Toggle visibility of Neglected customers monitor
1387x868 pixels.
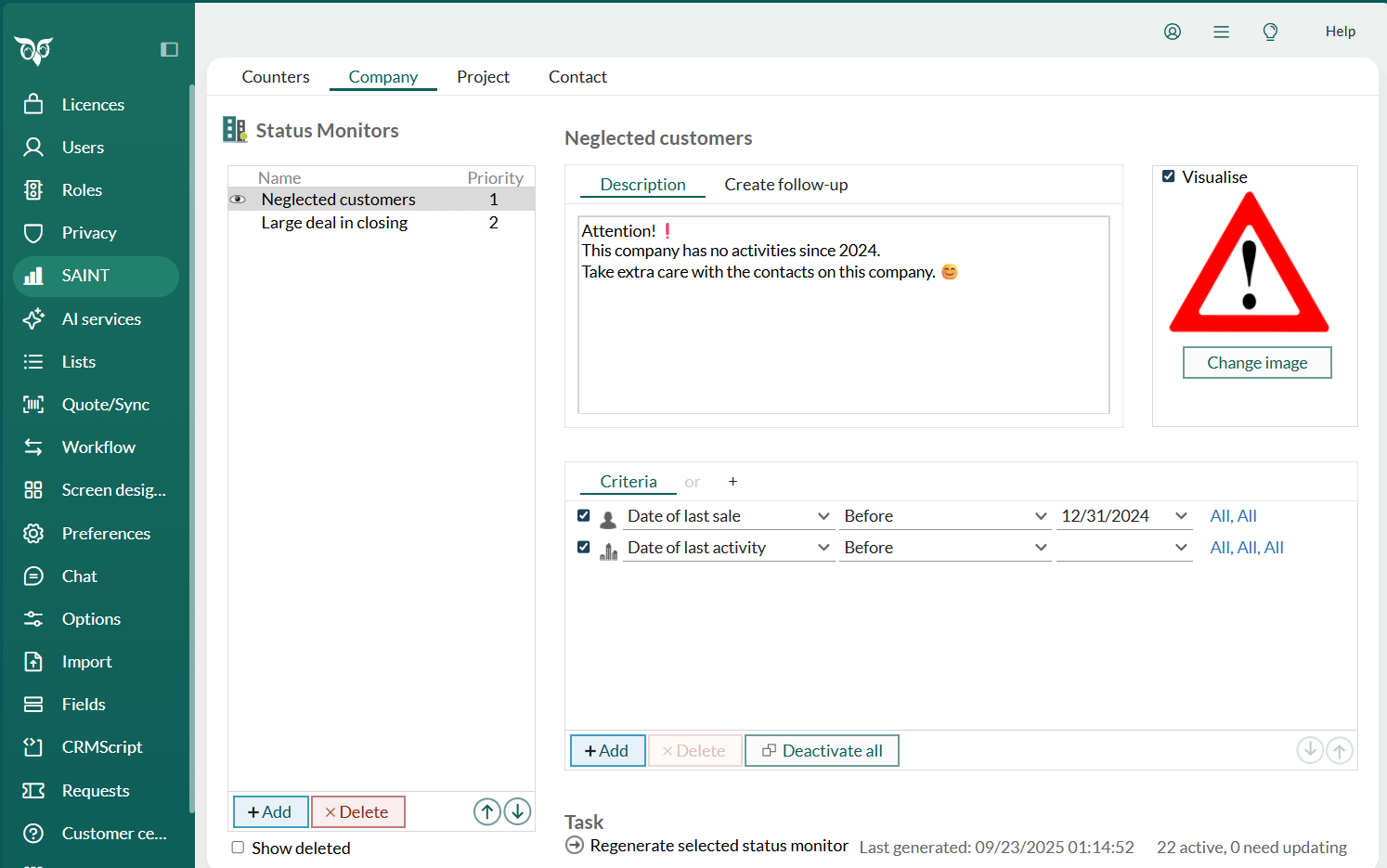pos(238,199)
